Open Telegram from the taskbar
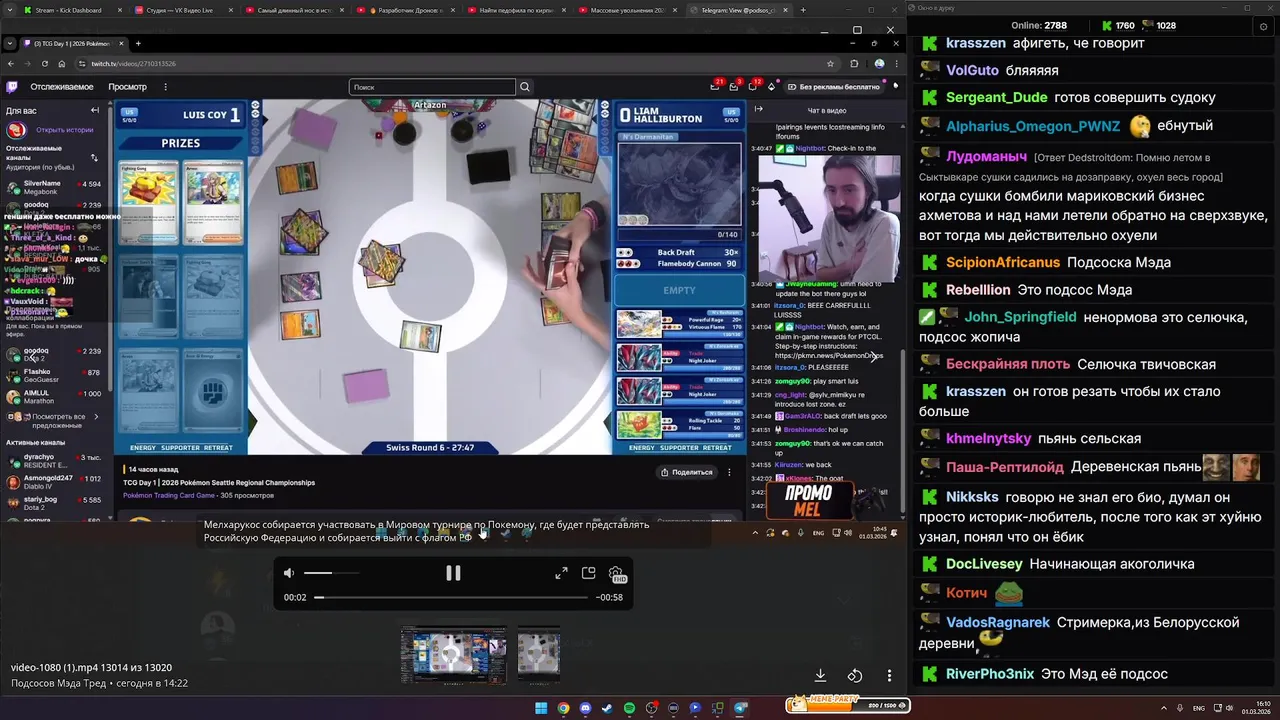The image size is (1280, 720). (x=741, y=708)
